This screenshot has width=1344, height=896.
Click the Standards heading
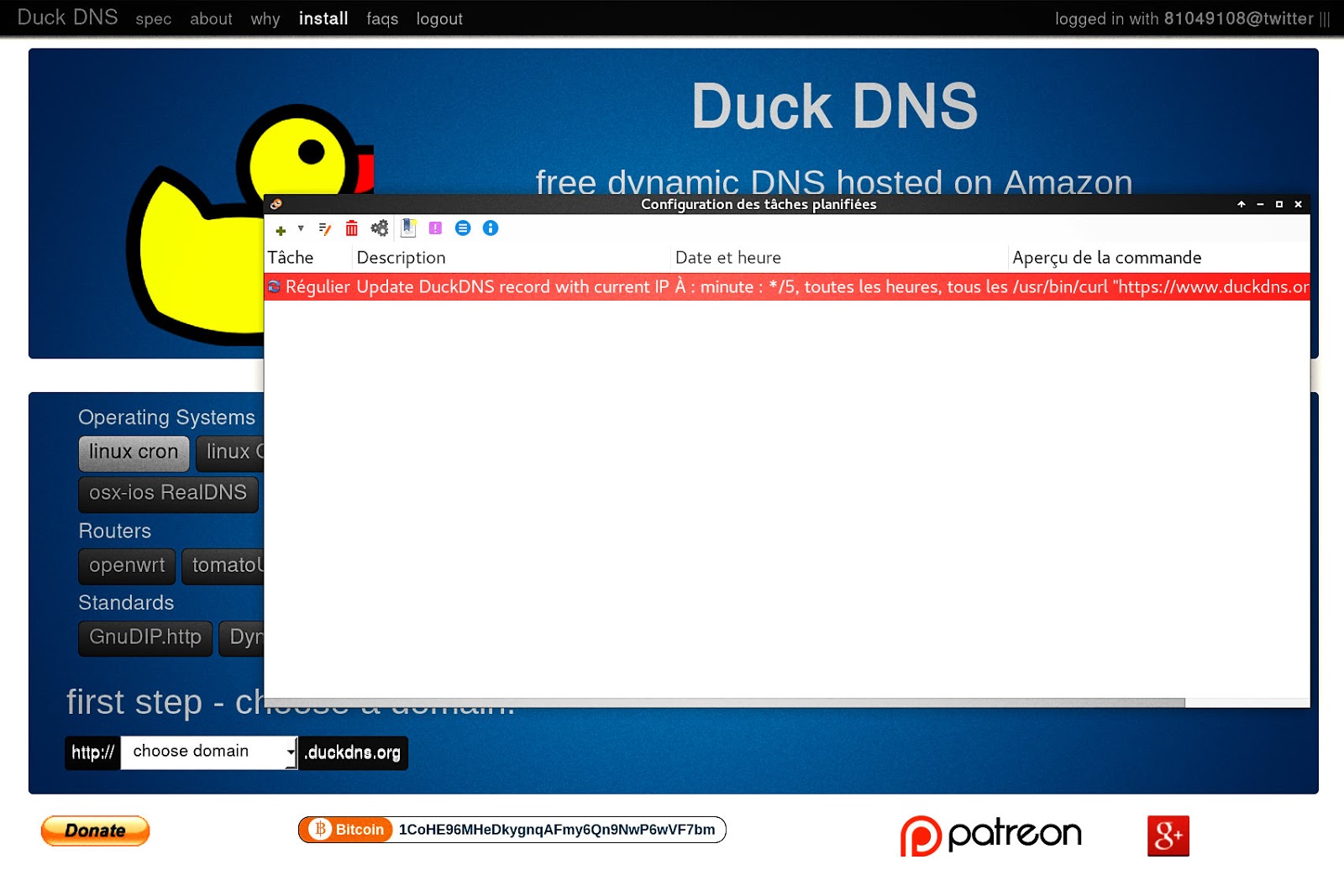point(126,603)
